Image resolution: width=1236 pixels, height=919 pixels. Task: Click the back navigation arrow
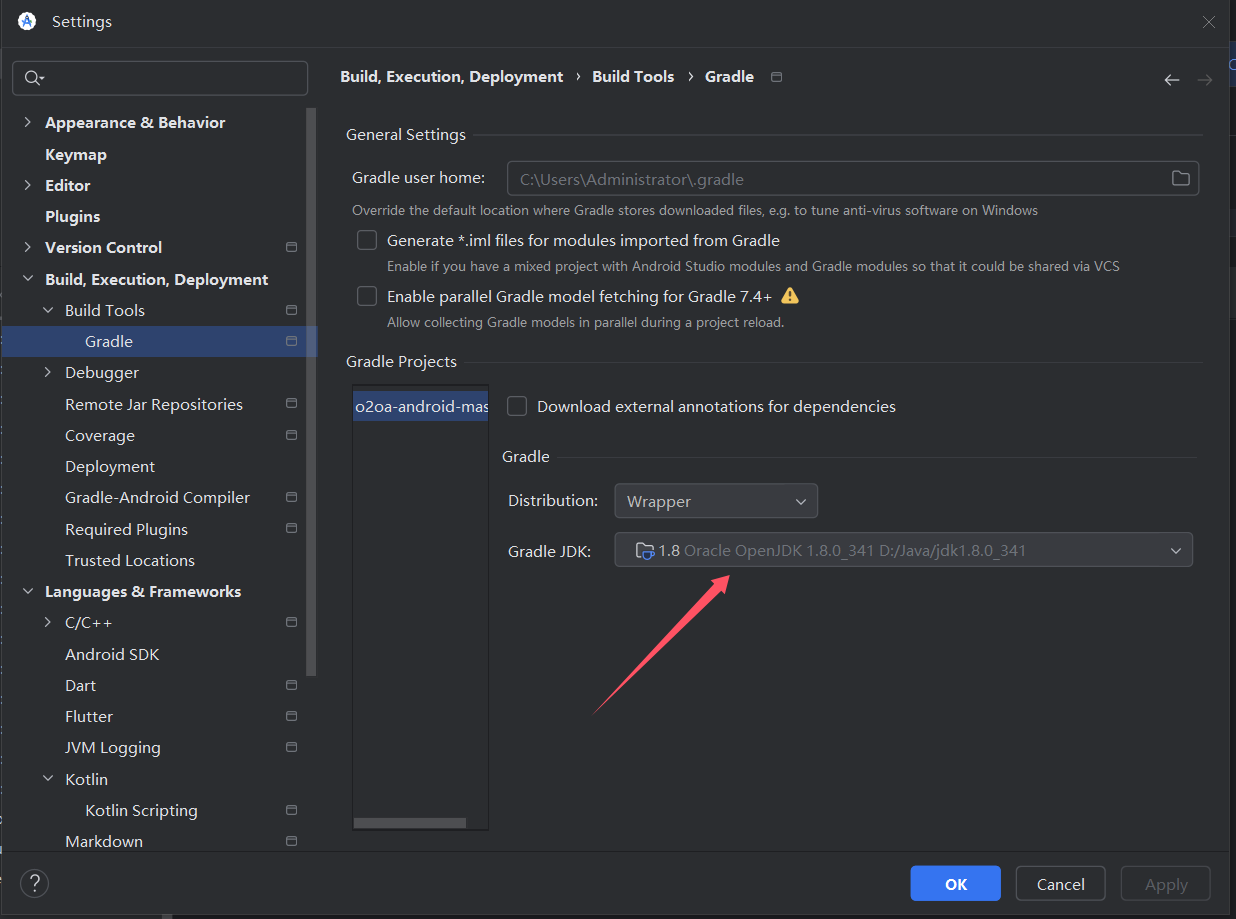[x=1171, y=80]
